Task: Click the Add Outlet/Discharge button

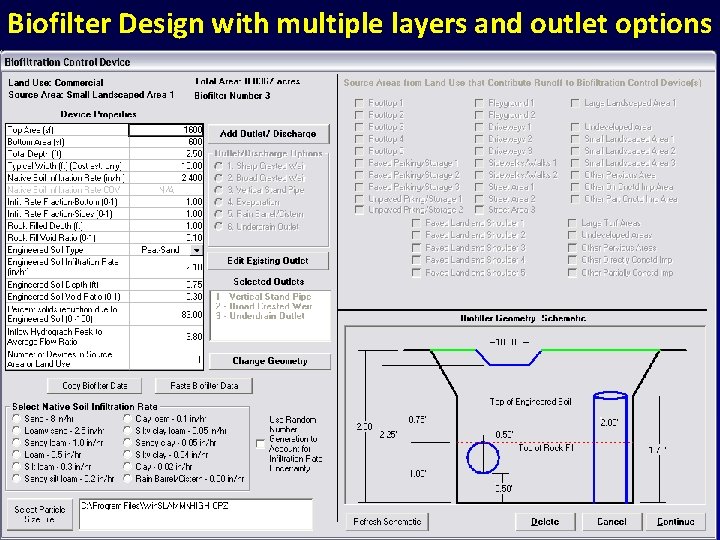Action: point(269,134)
